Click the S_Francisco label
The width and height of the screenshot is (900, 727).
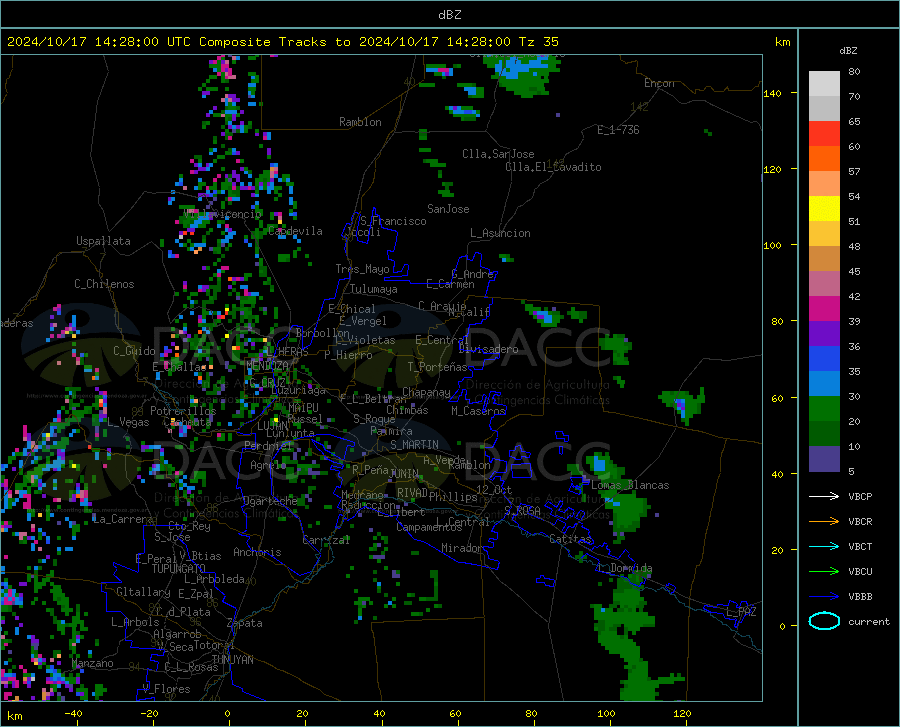pyautogui.click(x=393, y=221)
